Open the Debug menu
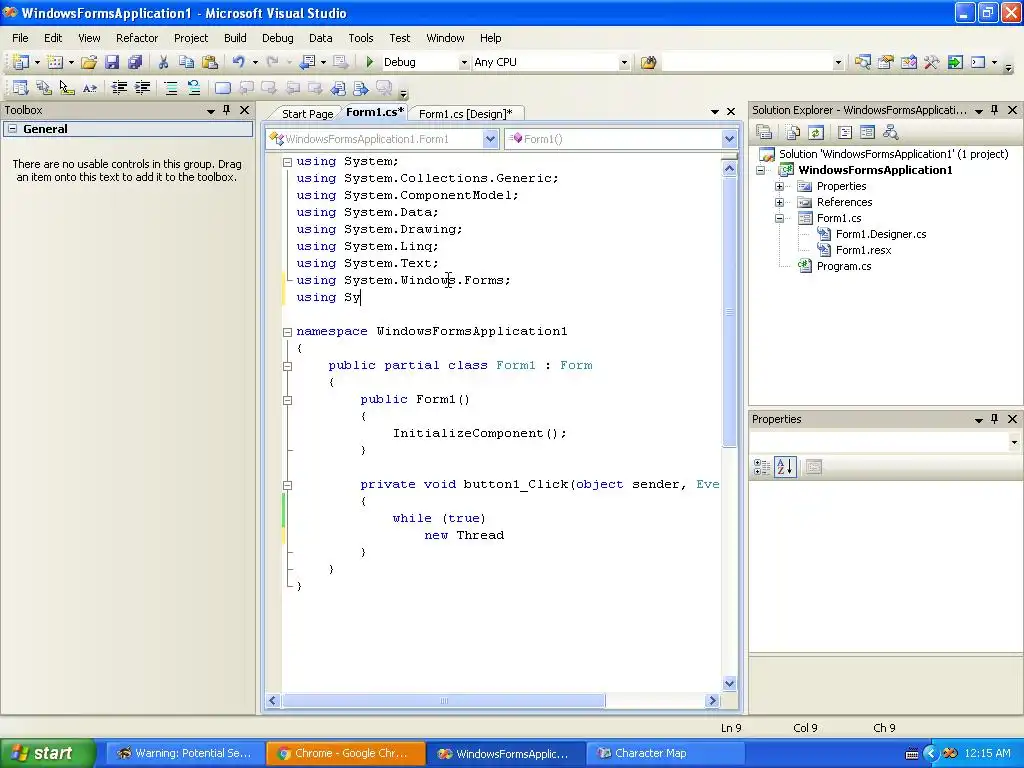The height and width of the screenshot is (768, 1024). (278, 38)
